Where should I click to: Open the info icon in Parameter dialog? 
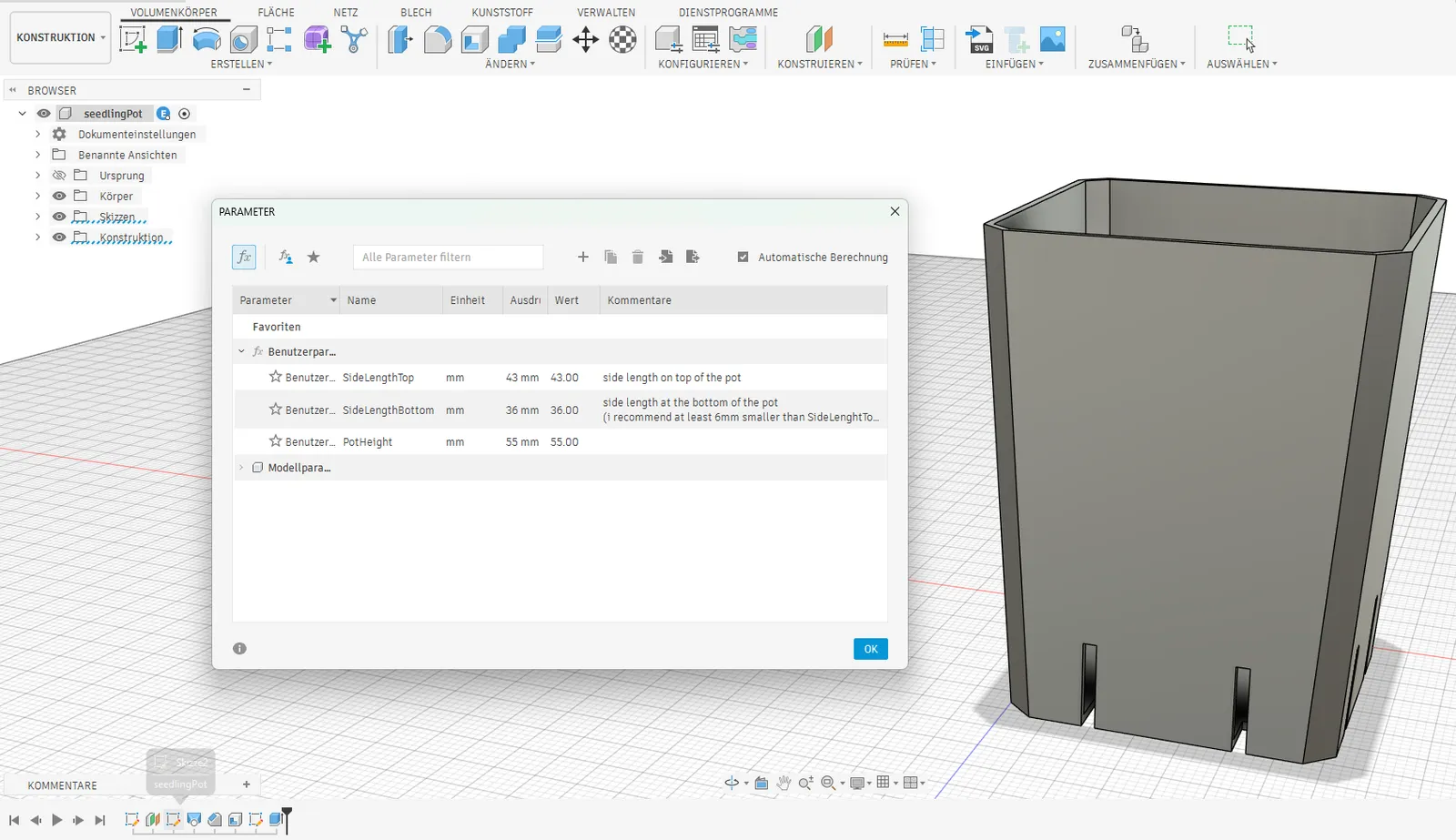pyautogui.click(x=239, y=649)
